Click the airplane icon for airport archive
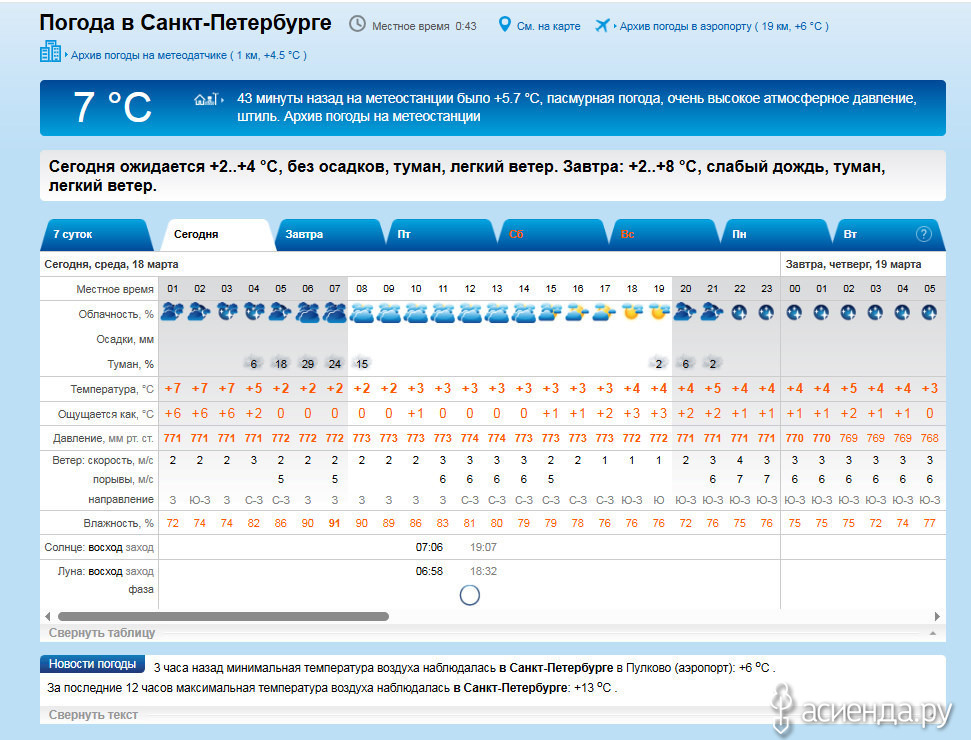This screenshot has width=971, height=740. coord(602,25)
